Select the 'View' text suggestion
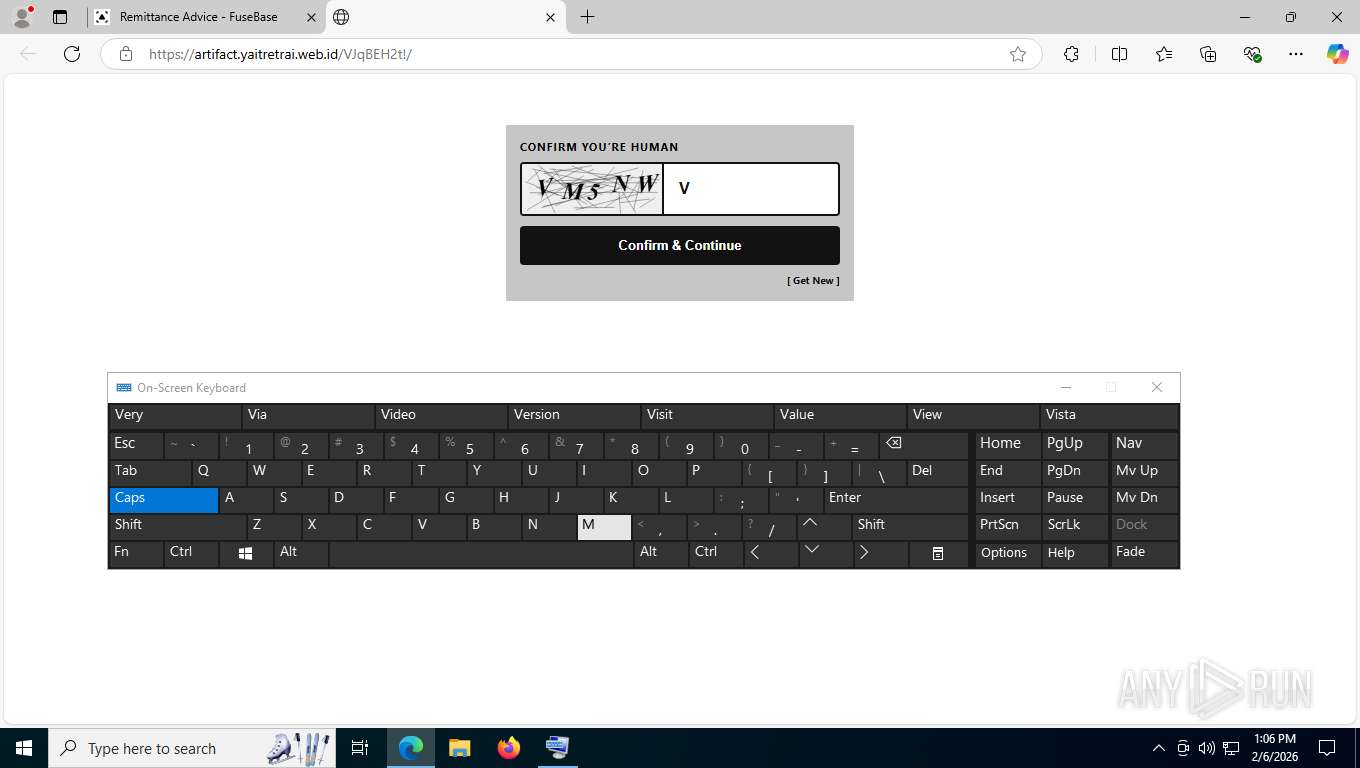The height and width of the screenshot is (768, 1360). [974, 415]
